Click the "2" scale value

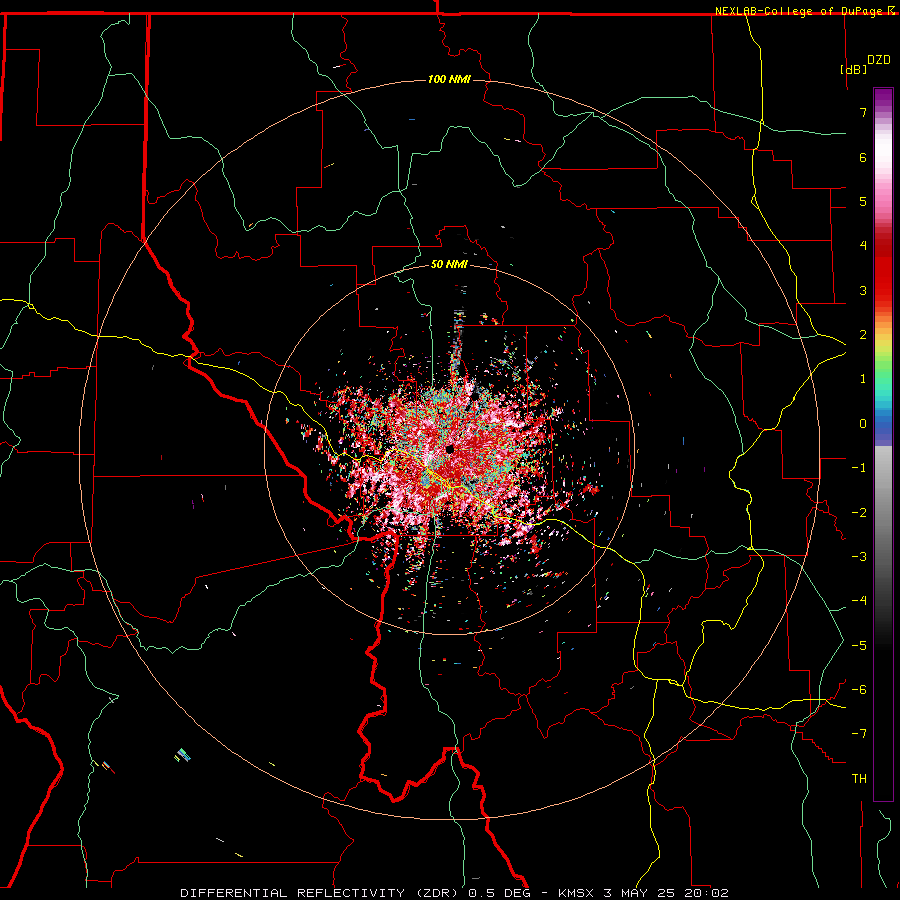[x=863, y=335]
